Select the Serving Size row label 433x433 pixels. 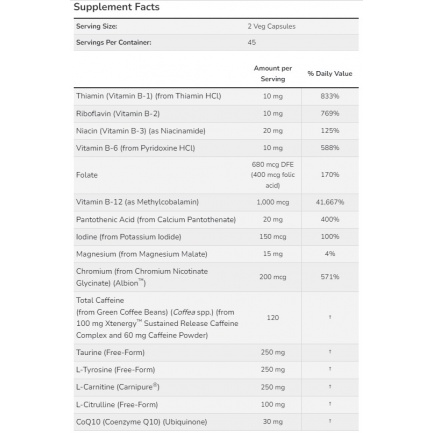[x=97, y=26]
